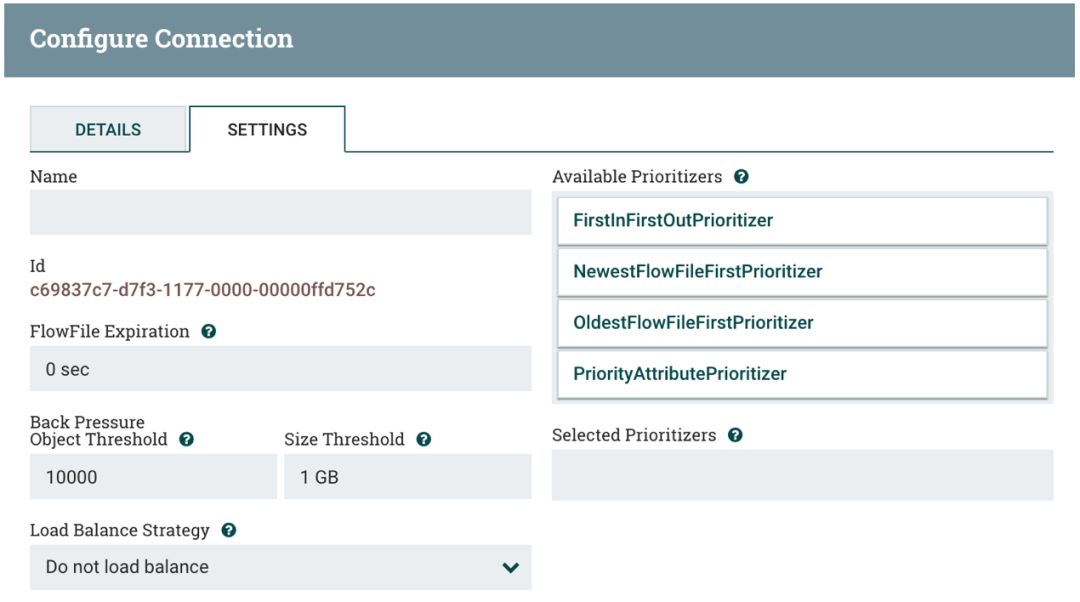
Task: Click the FlowFile Expiration field
Action: tap(280, 369)
